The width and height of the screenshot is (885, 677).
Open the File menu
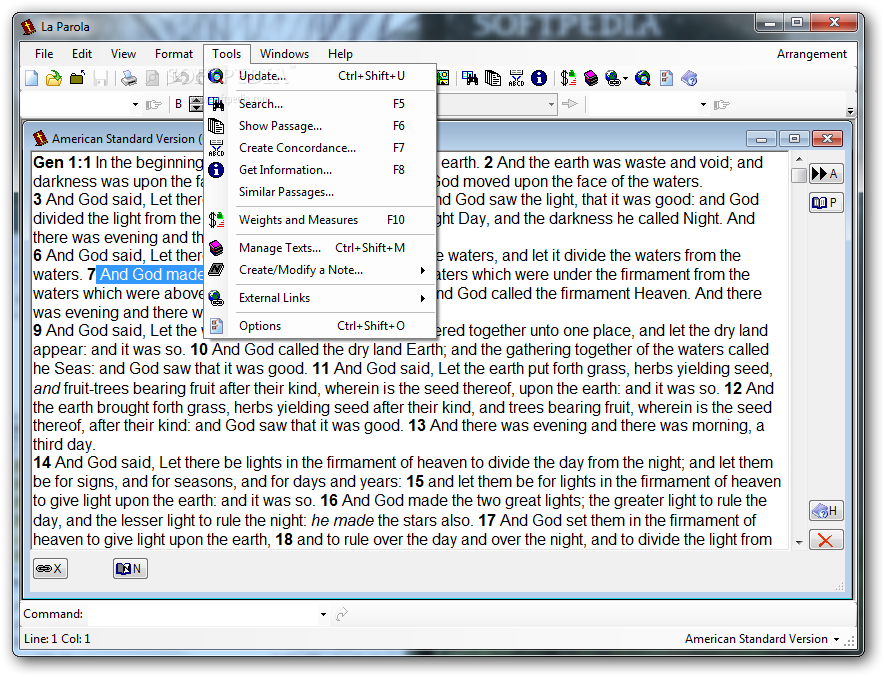[x=44, y=54]
